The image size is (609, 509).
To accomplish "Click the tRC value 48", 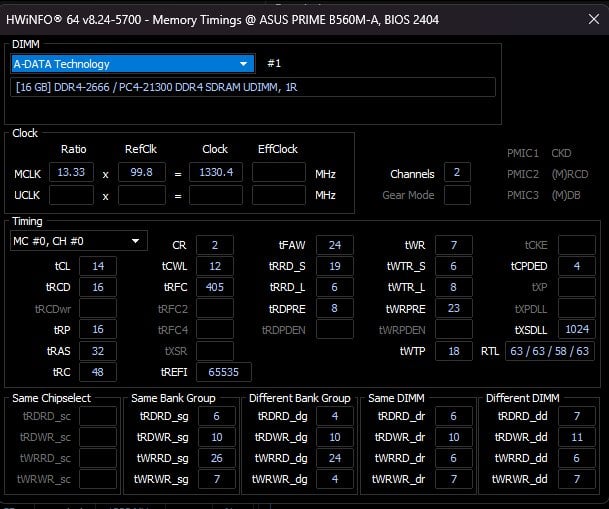I will tap(98, 372).
